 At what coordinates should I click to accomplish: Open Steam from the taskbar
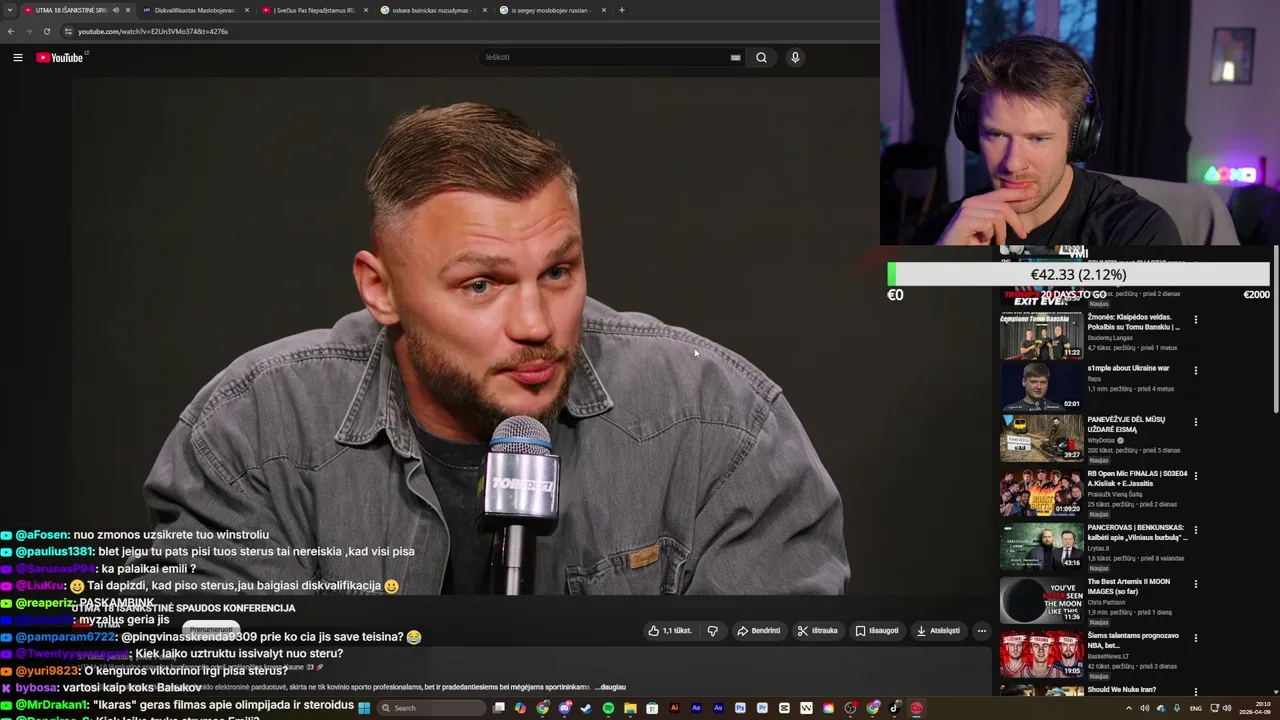tap(586, 708)
